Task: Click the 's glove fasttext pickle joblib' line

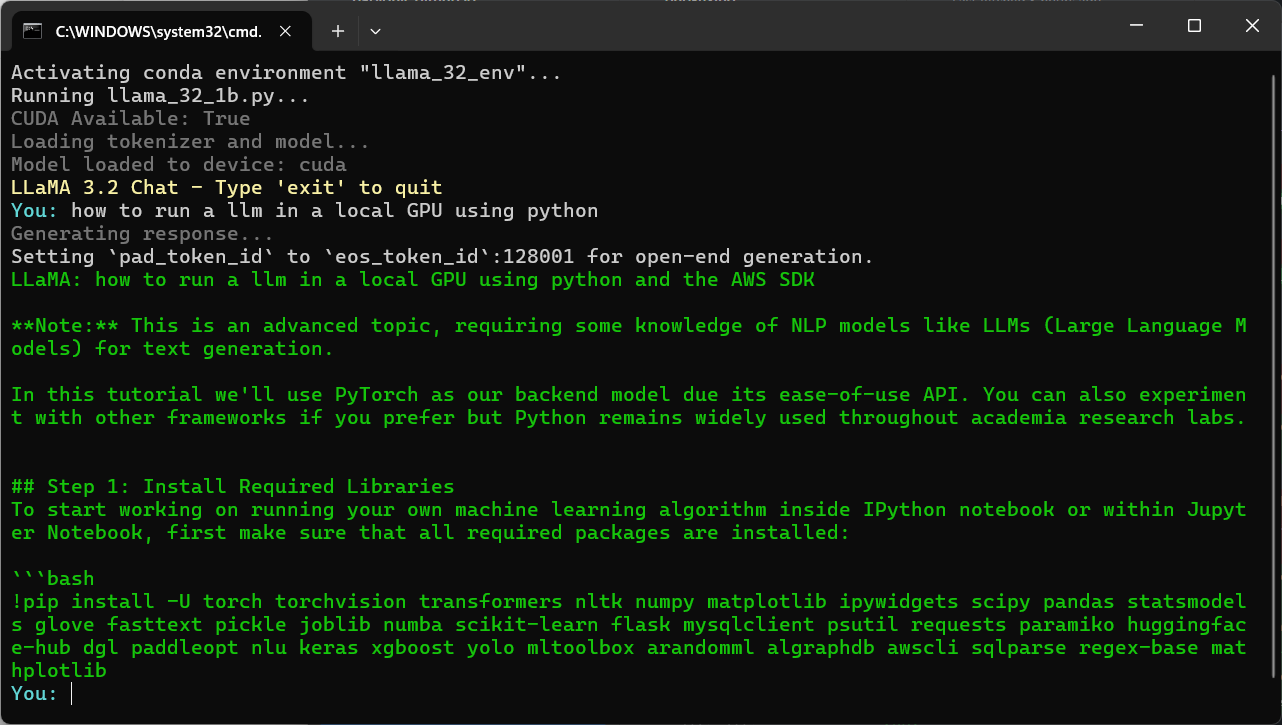Action: click(629, 625)
